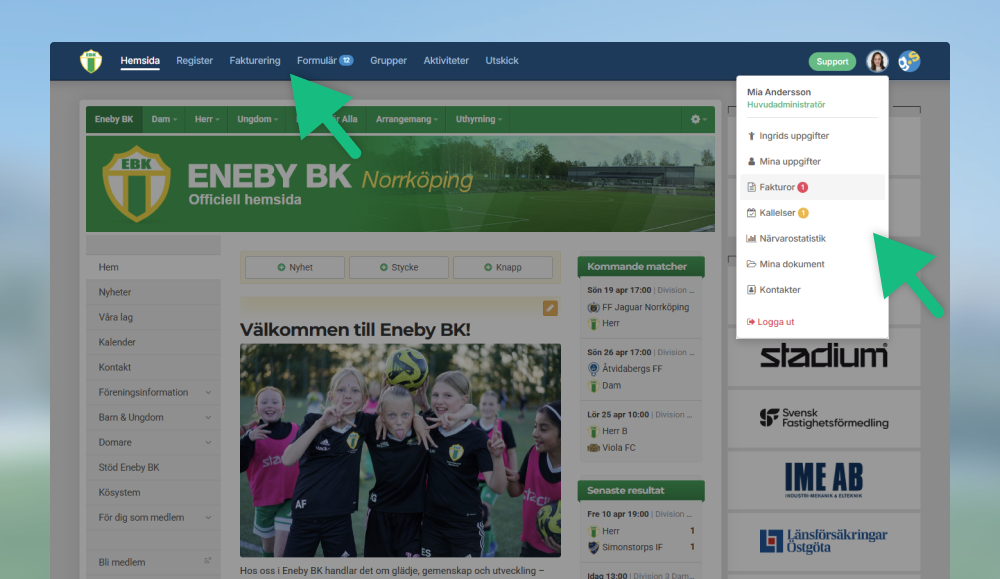Switch to the Fakturering tab
This screenshot has height=579, width=1000.
(254, 61)
